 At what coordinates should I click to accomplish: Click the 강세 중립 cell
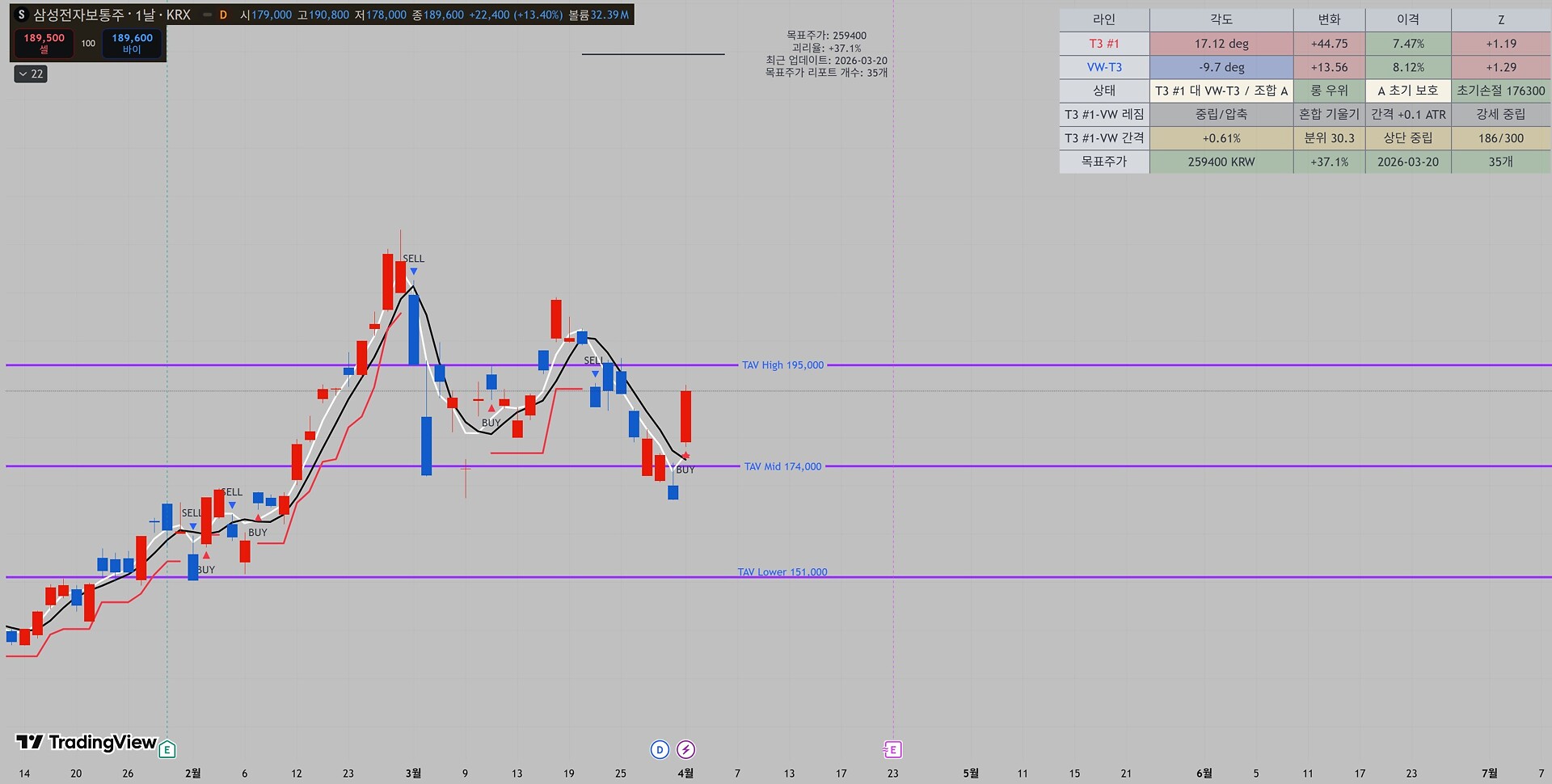(x=1501, y=114)
